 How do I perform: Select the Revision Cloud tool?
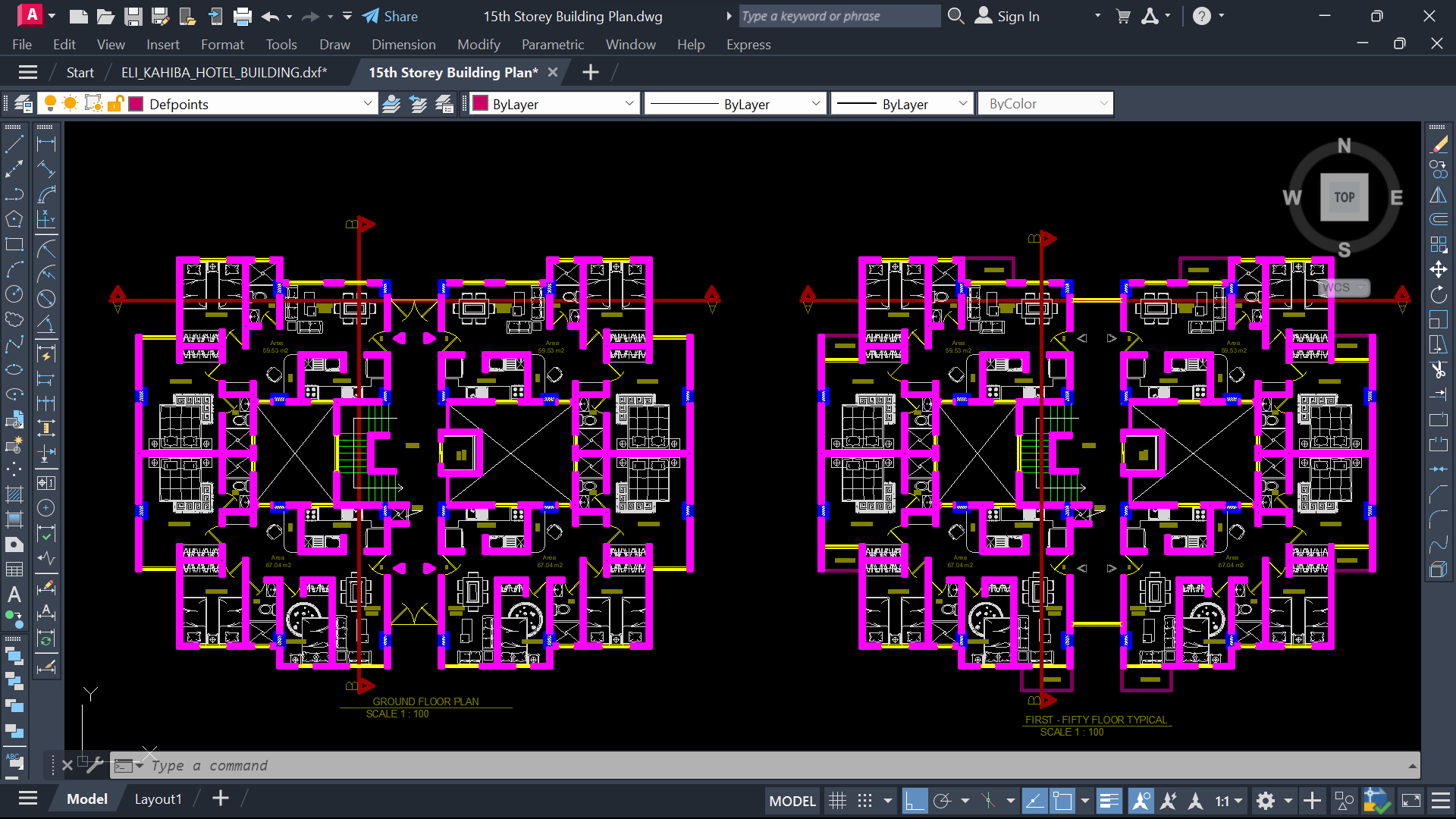coord(14,319)
